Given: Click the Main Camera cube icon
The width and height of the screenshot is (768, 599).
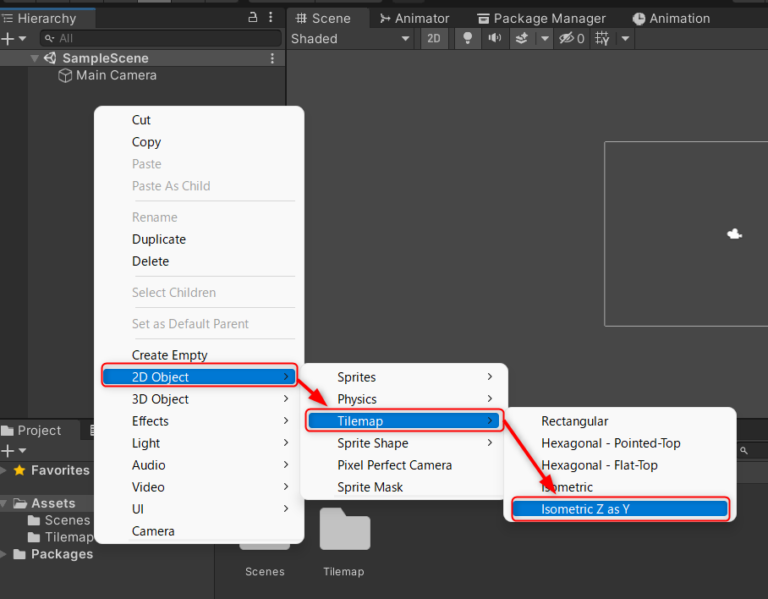Looking at the screenshot, I should [x=65, y=76].
